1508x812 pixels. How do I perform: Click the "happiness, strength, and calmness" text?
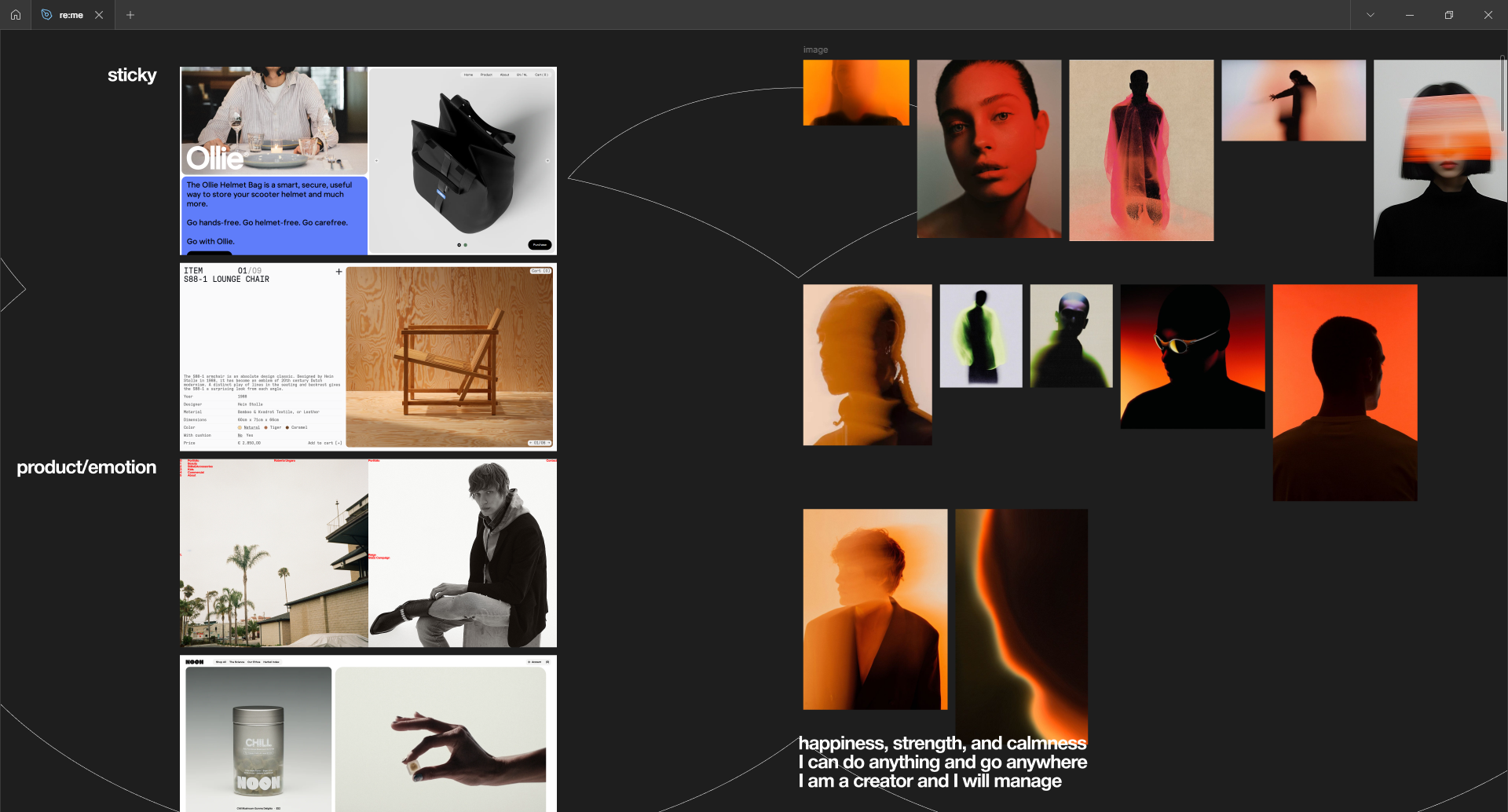(942, 743)
